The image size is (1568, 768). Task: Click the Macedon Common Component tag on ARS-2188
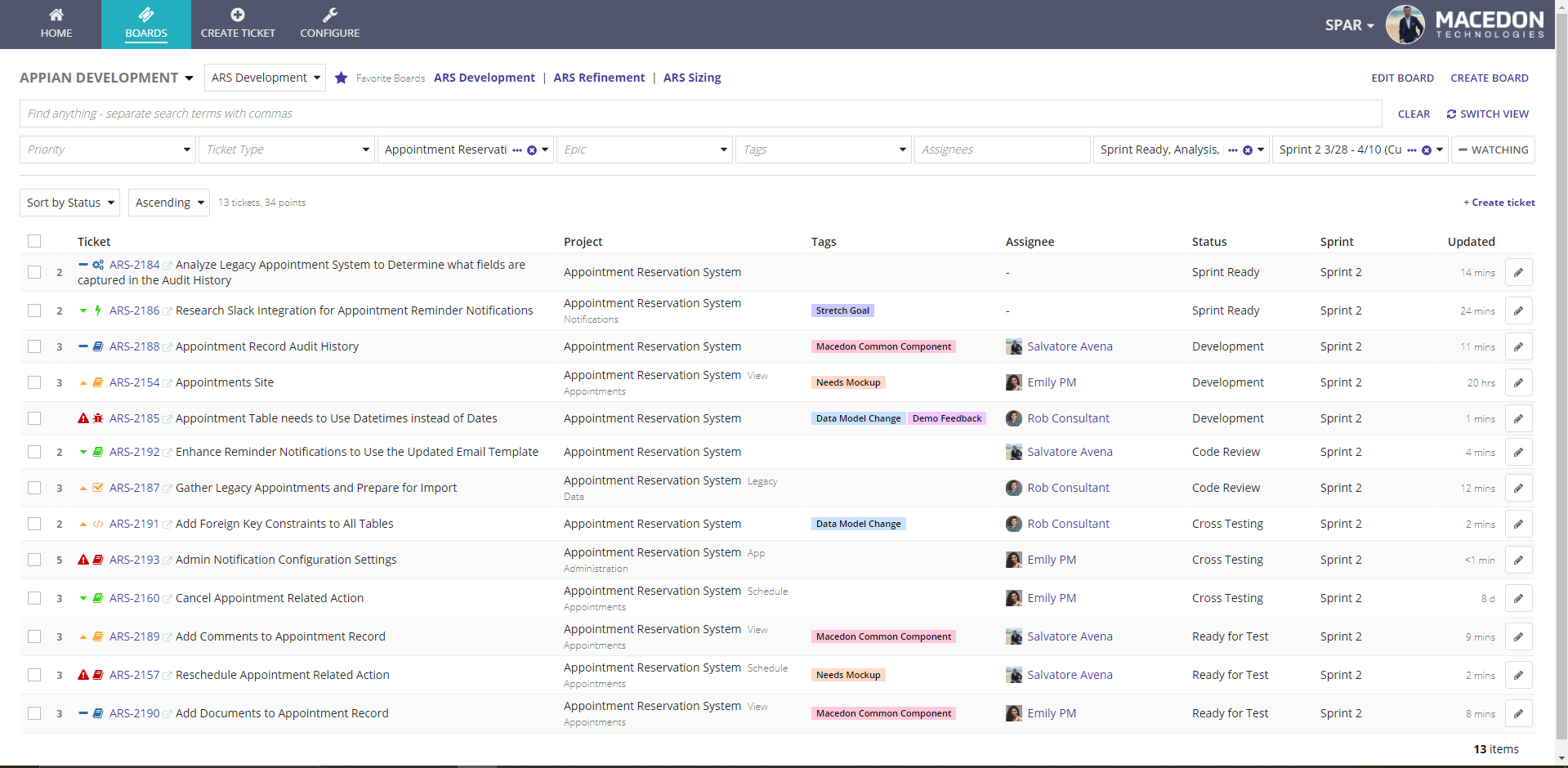click(x=883, y=346)
